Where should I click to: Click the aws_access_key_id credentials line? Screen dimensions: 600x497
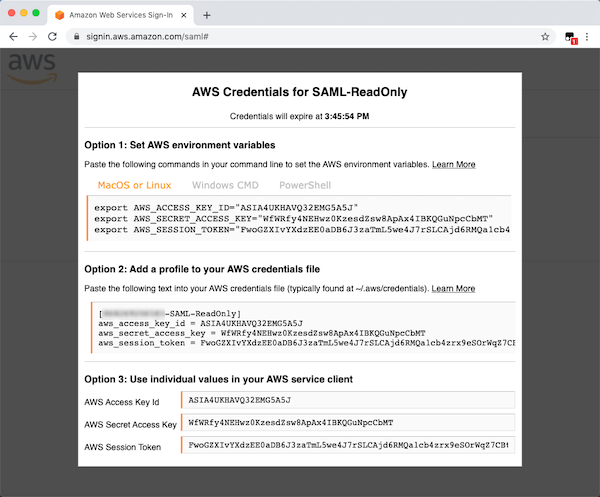point(201,324)
